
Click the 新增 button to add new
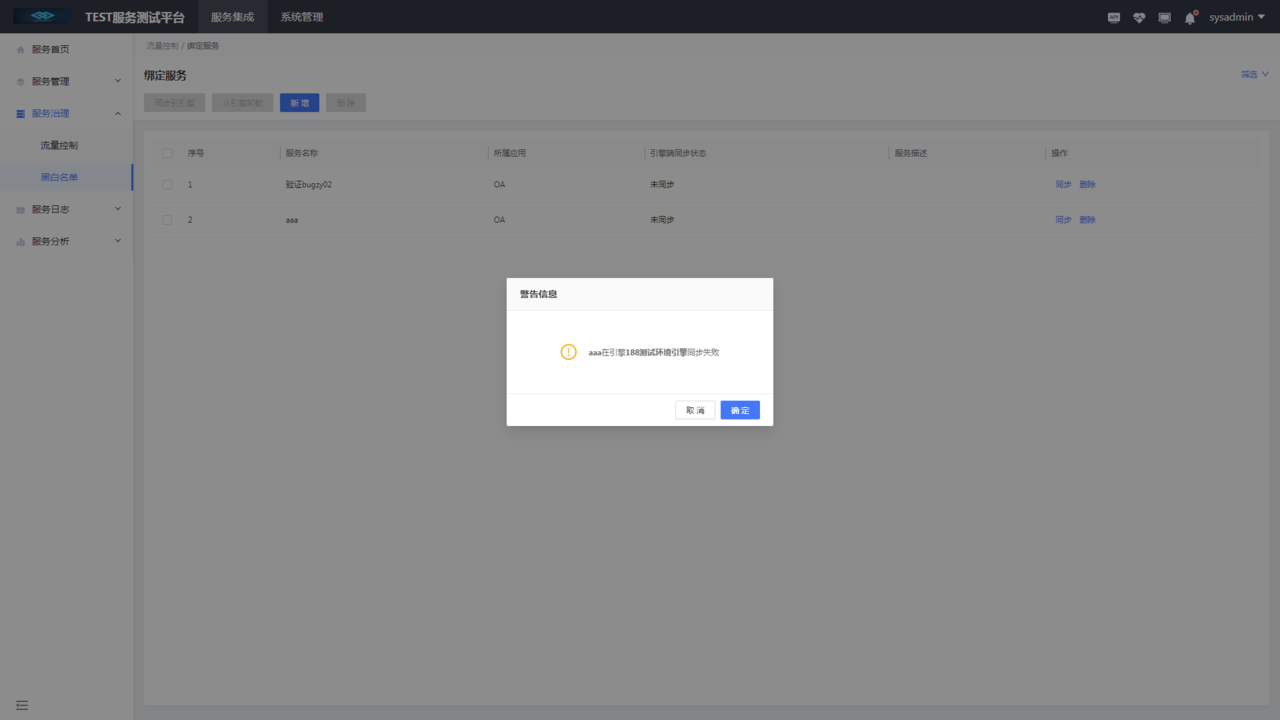coord(299,102)
